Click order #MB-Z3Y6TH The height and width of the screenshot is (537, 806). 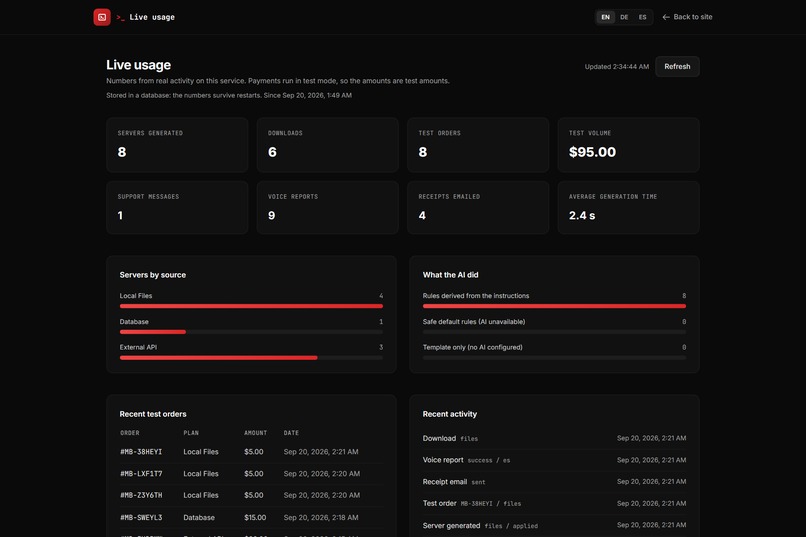point(141,495)
